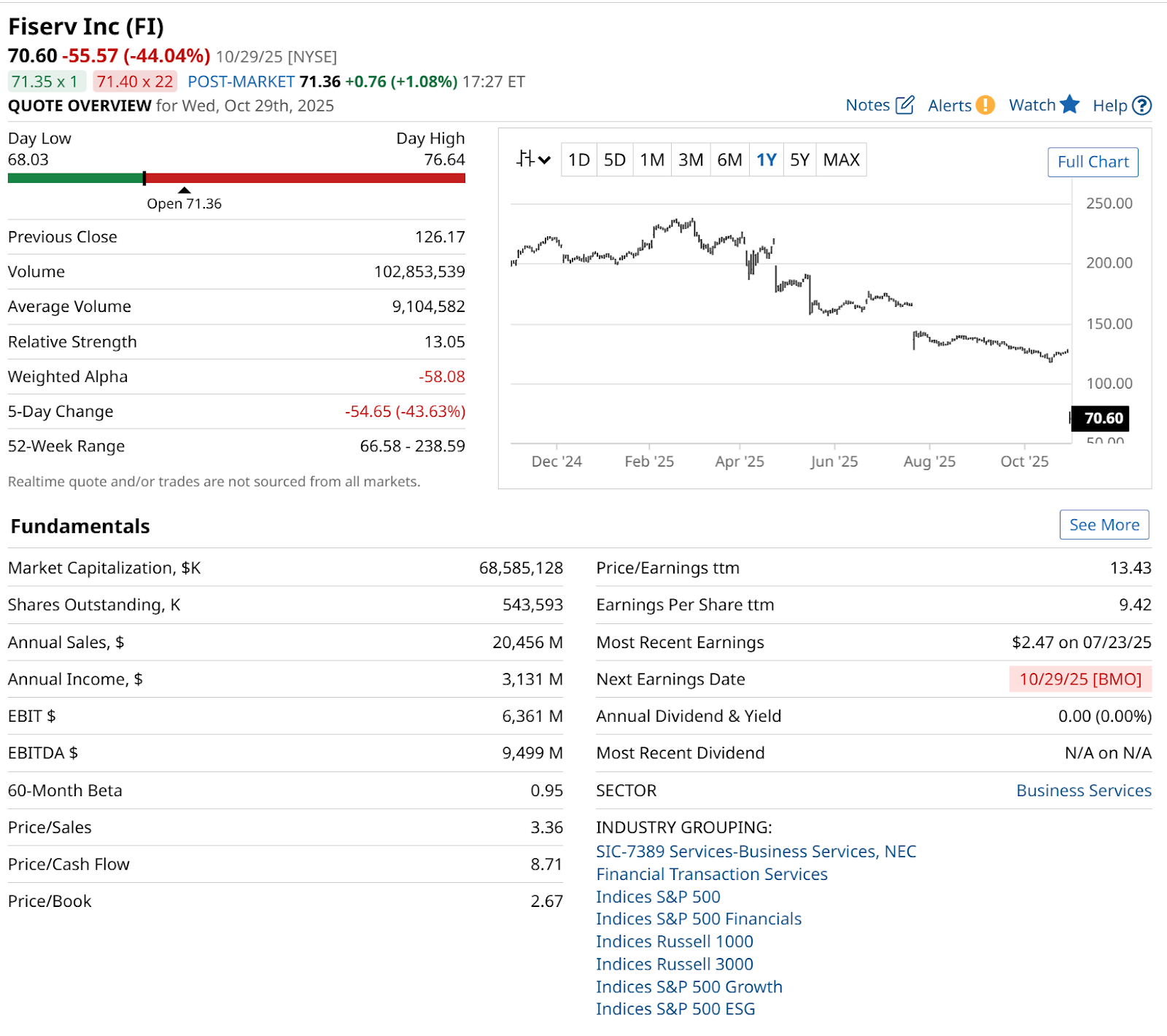The image size is (1167, 1036).
Task: Open Indices S&P 500 Financials link
Action: [698, 919]
